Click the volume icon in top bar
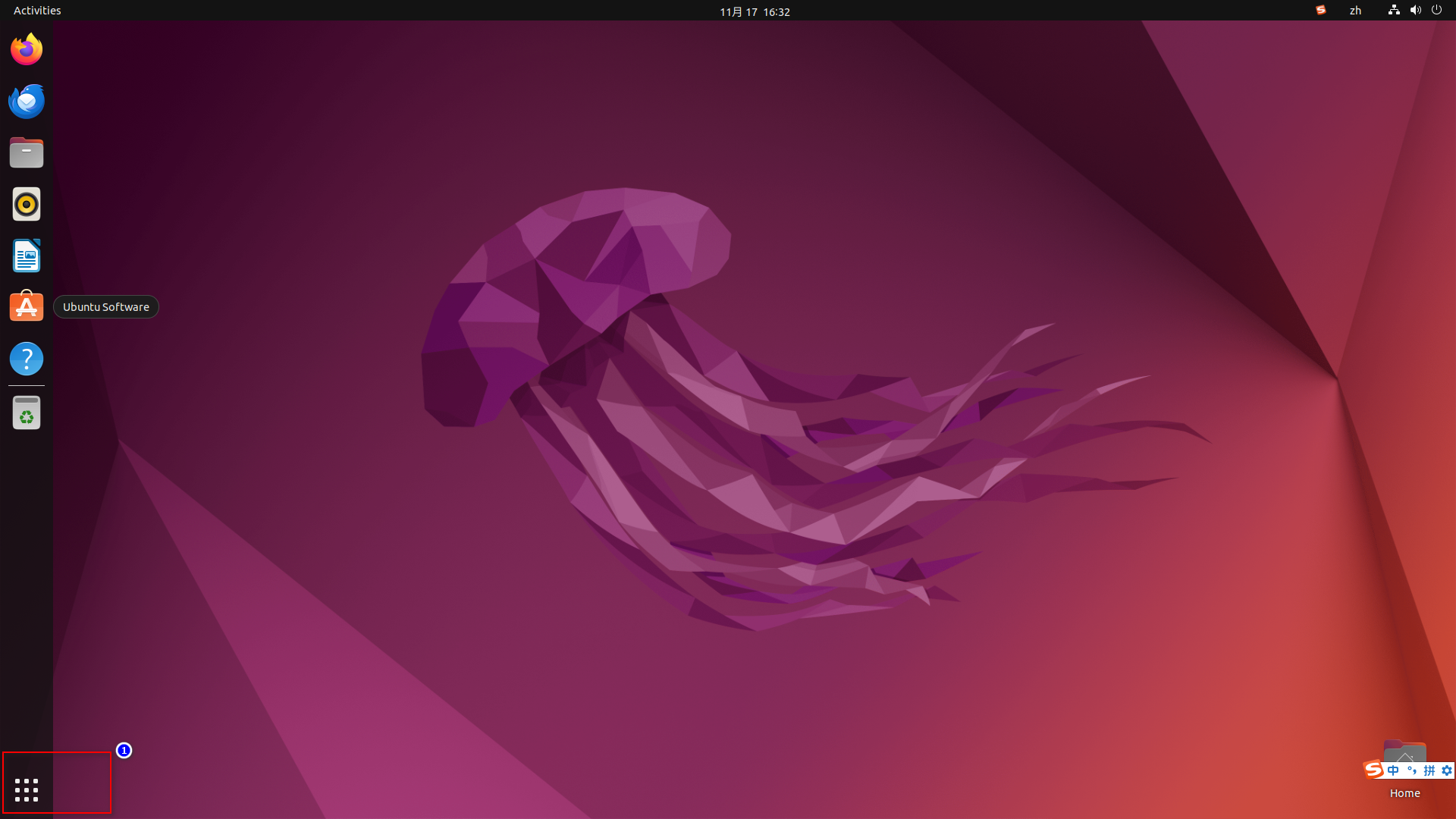Image resolution: width=1456 pixels, height=819 pixels. 1415,11
